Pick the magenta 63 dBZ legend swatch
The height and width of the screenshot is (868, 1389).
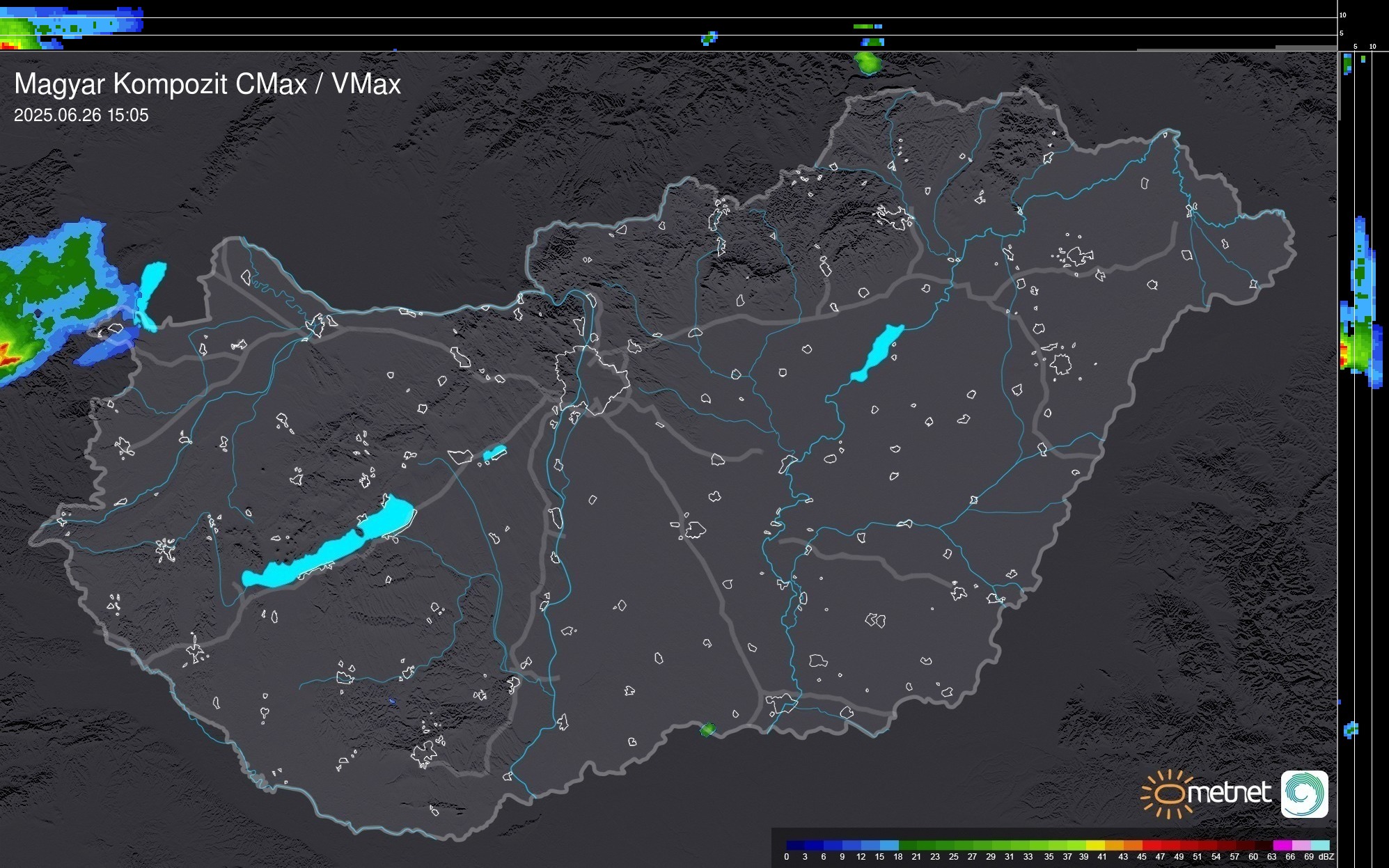tap(1282, 845)
